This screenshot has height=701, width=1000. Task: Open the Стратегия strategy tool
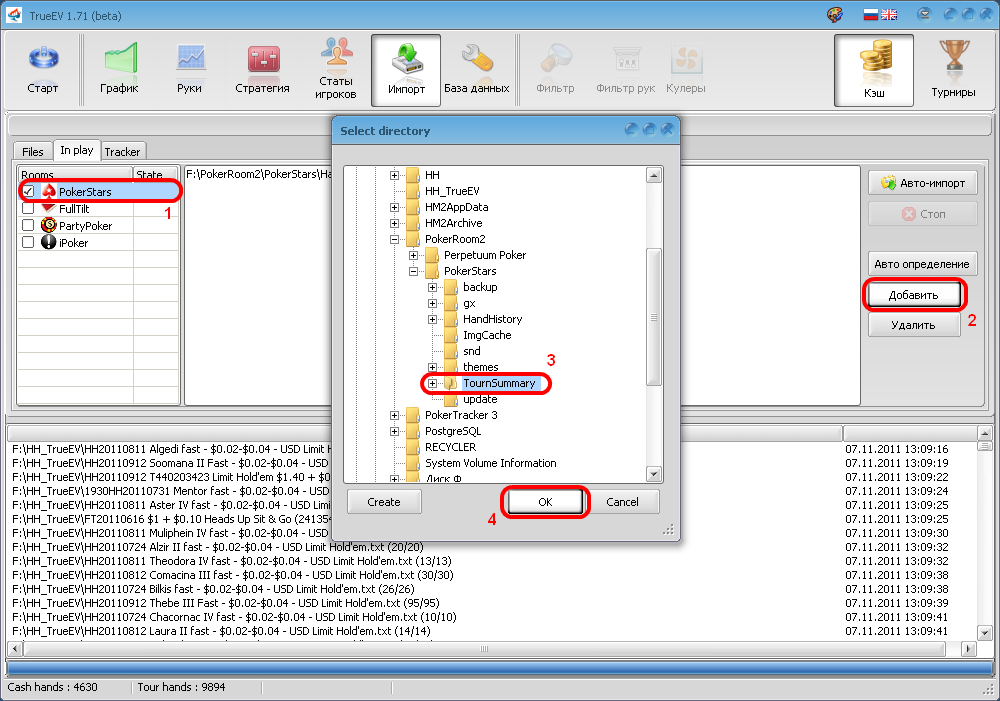[x=262, y=70]
